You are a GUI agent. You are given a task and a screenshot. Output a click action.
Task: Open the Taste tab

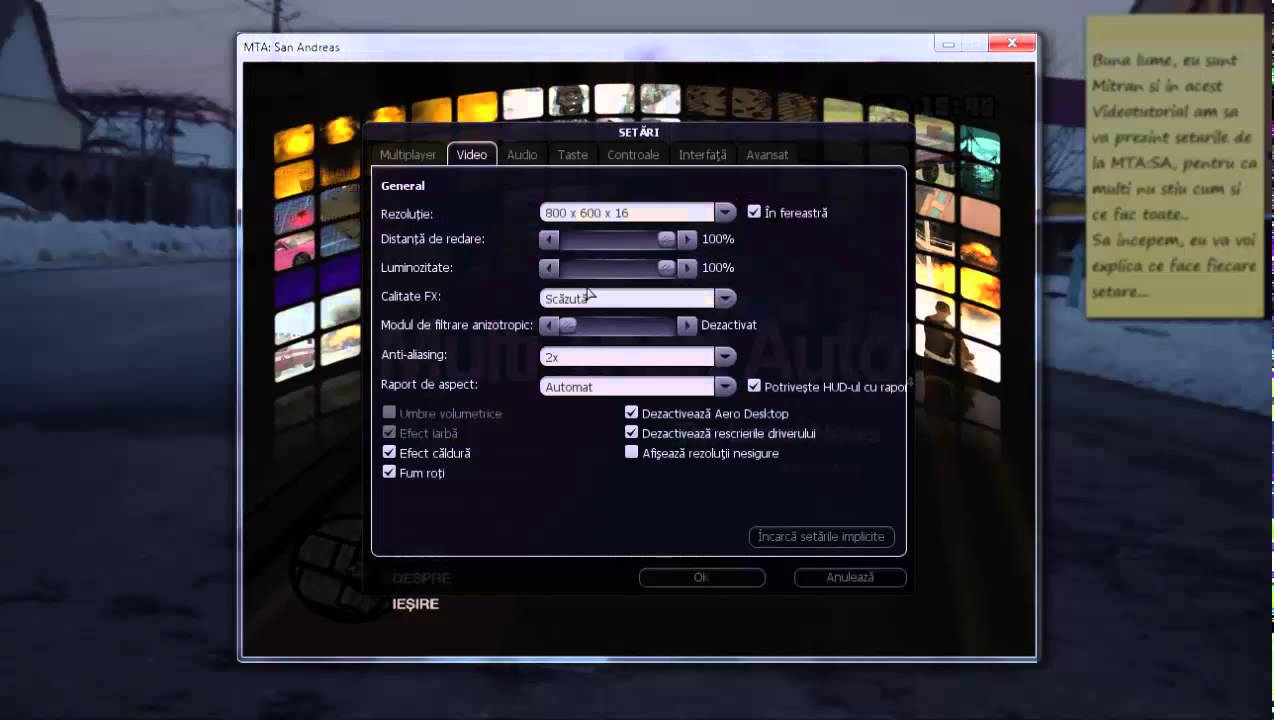click(x=573, y=155)
